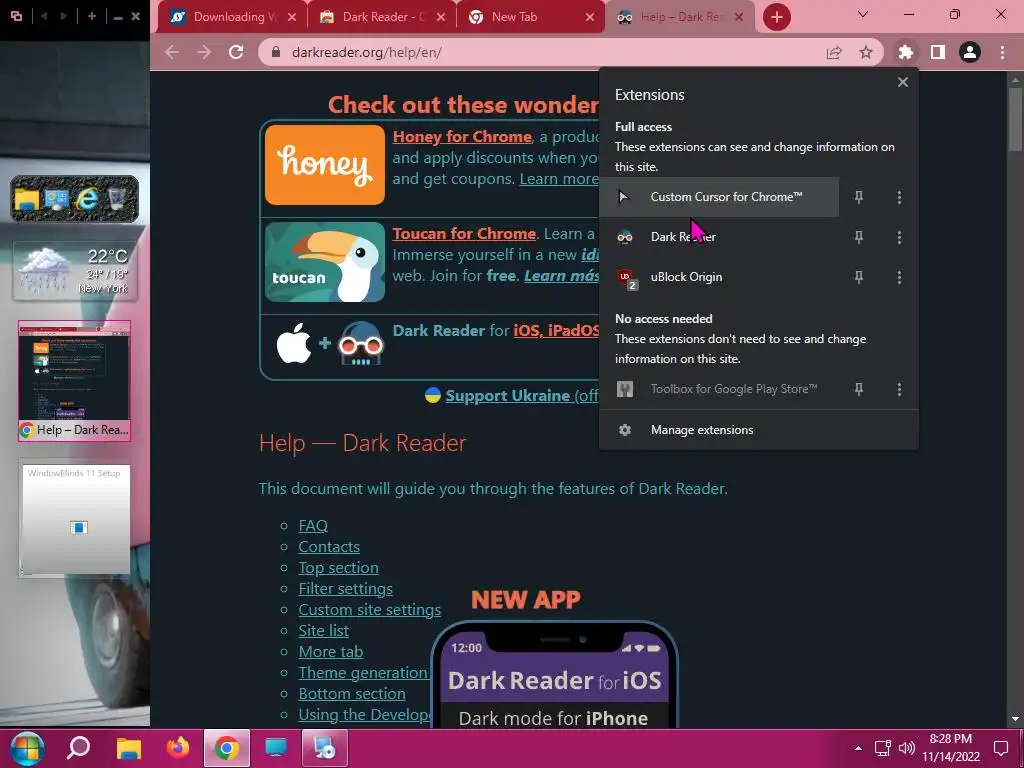Open Manage extensions
Image resolution: width=1024 pixels, height=768 pixels.
[758, 430]
